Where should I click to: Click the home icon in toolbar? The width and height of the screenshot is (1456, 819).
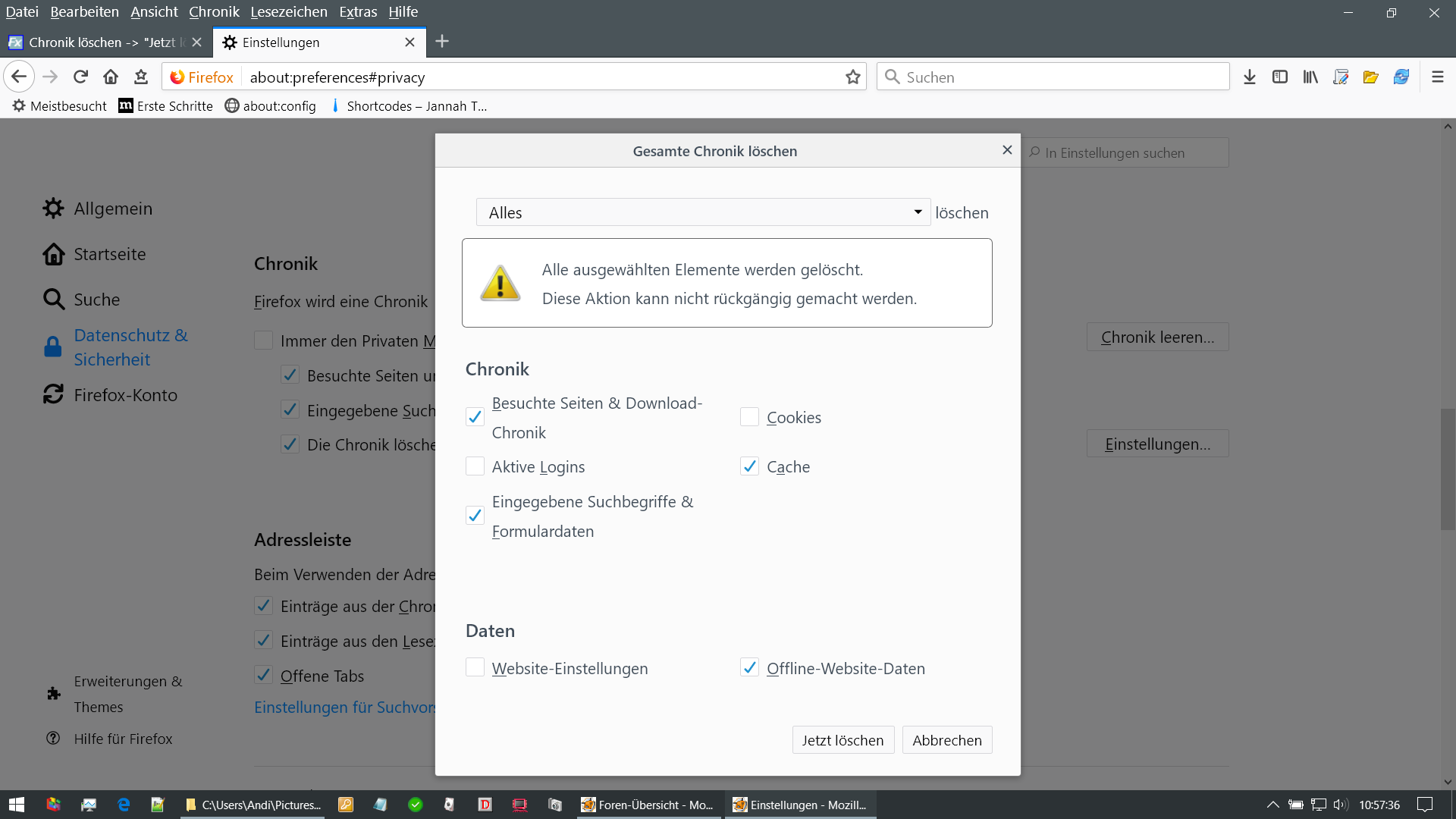coord(111,77)
